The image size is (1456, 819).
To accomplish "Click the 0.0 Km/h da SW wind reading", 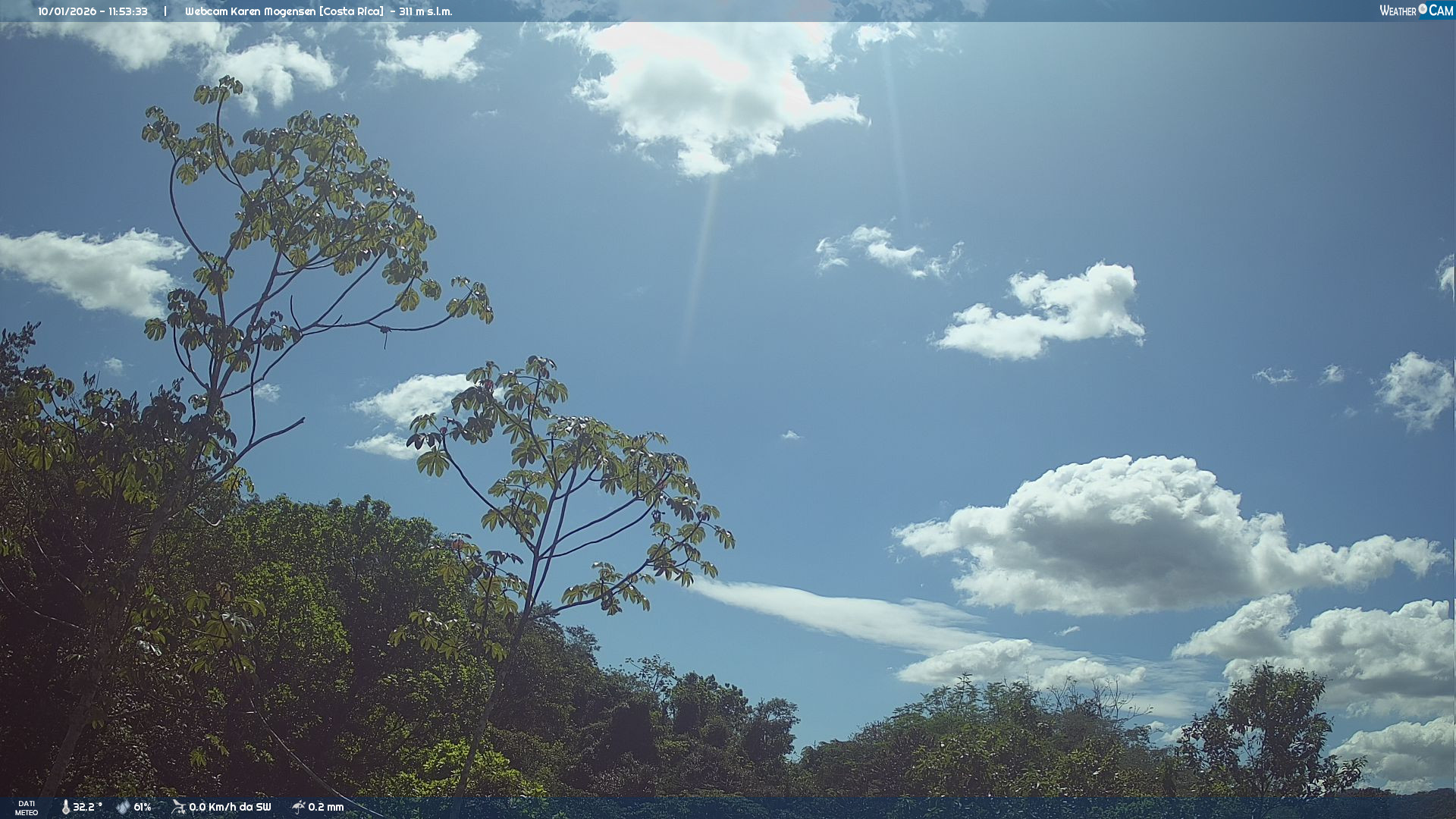I will tap(230, 807).
